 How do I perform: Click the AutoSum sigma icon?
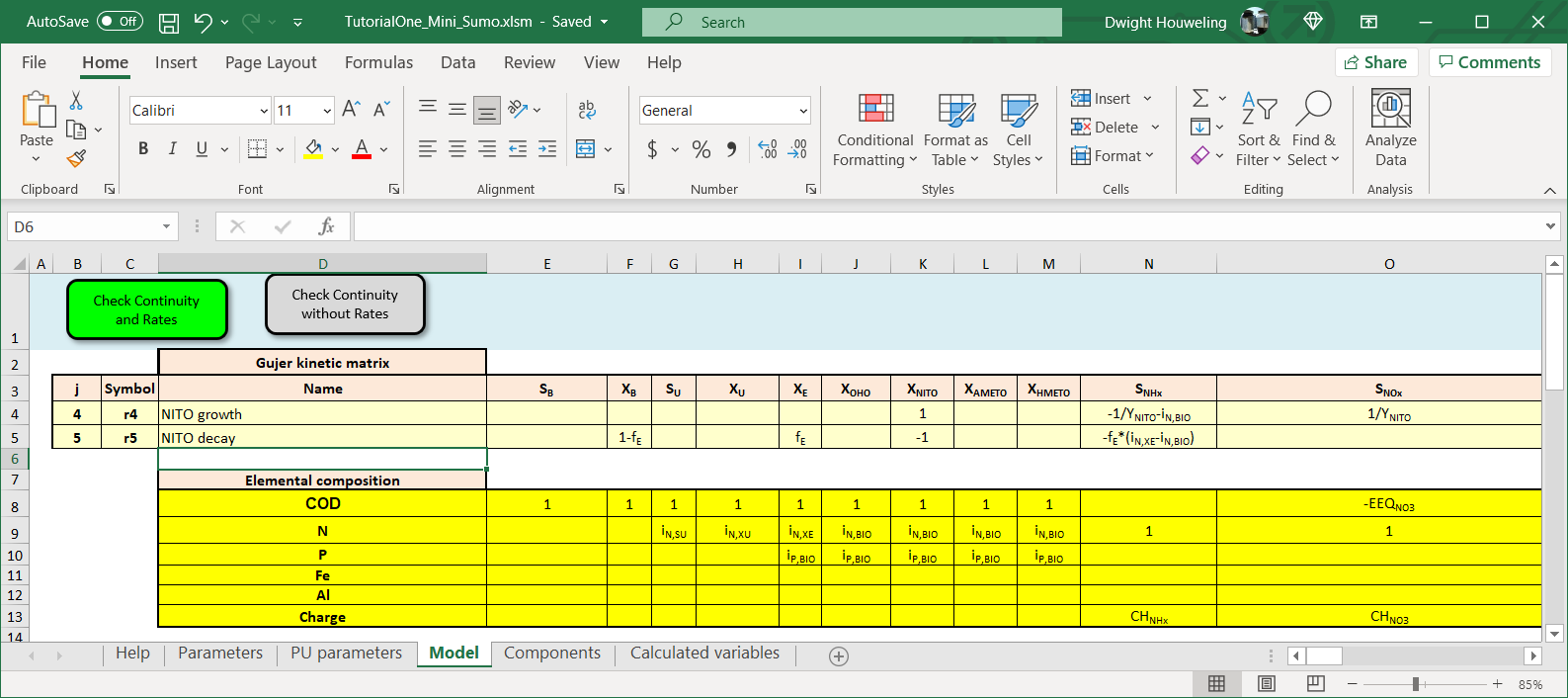point(1199,98)
